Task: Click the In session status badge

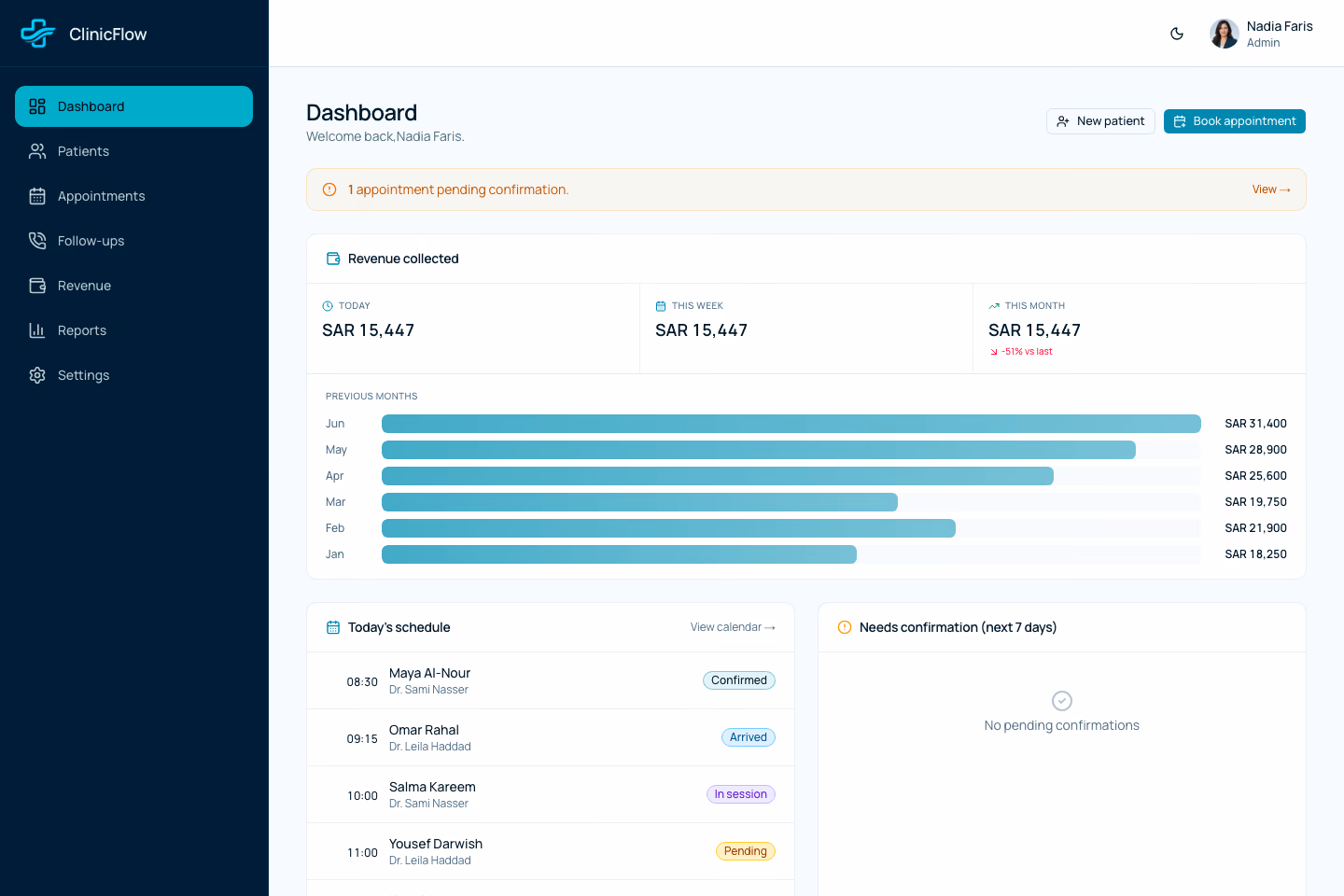Action: click(741, 794)
